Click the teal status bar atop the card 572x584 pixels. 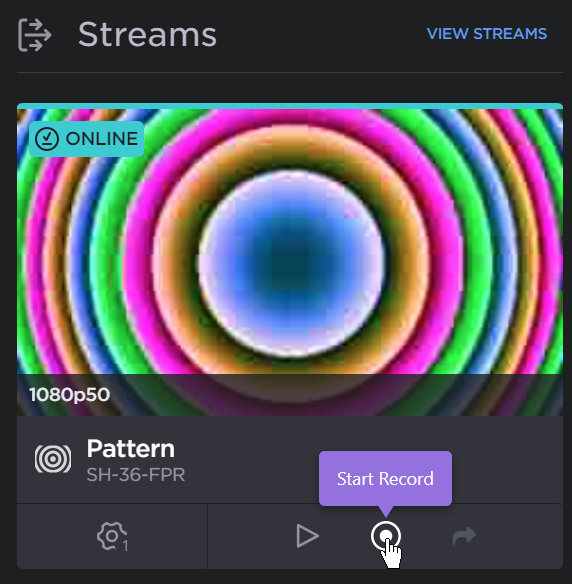290,106
